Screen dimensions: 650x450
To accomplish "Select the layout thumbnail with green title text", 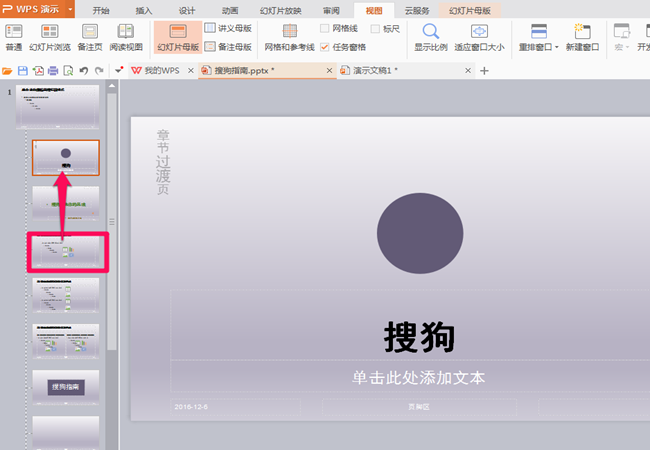I will click(66, 203).
